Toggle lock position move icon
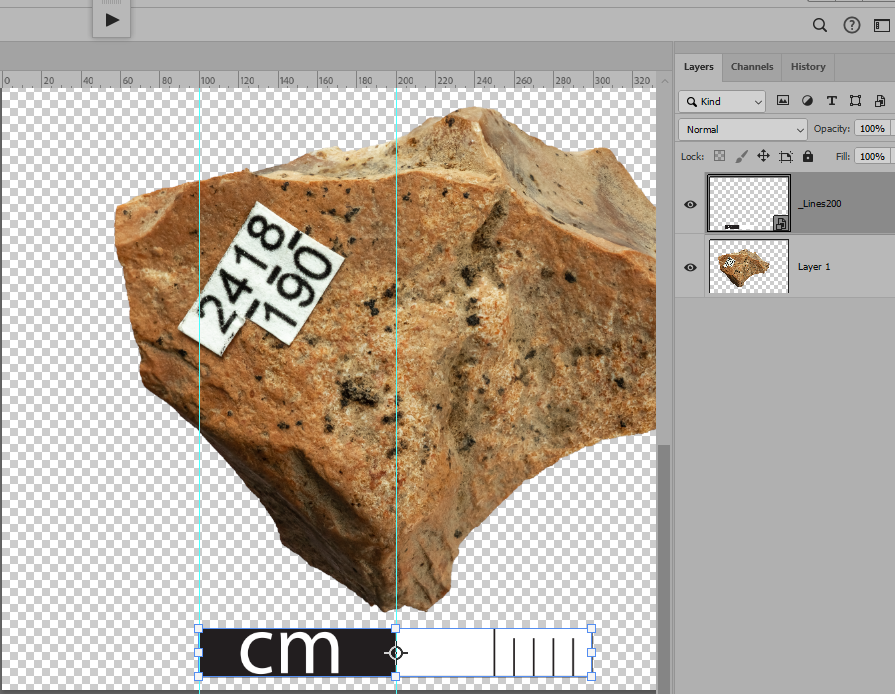This screenshot has height=694, width=895. tap(763, 156)
